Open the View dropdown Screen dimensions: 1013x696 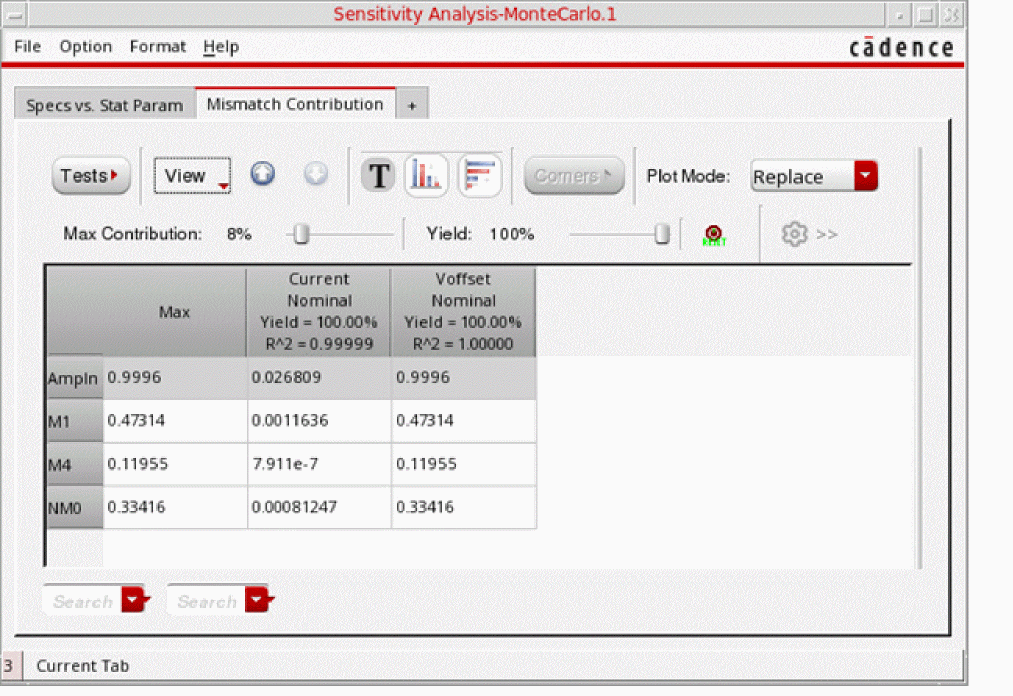pos(193,176)
